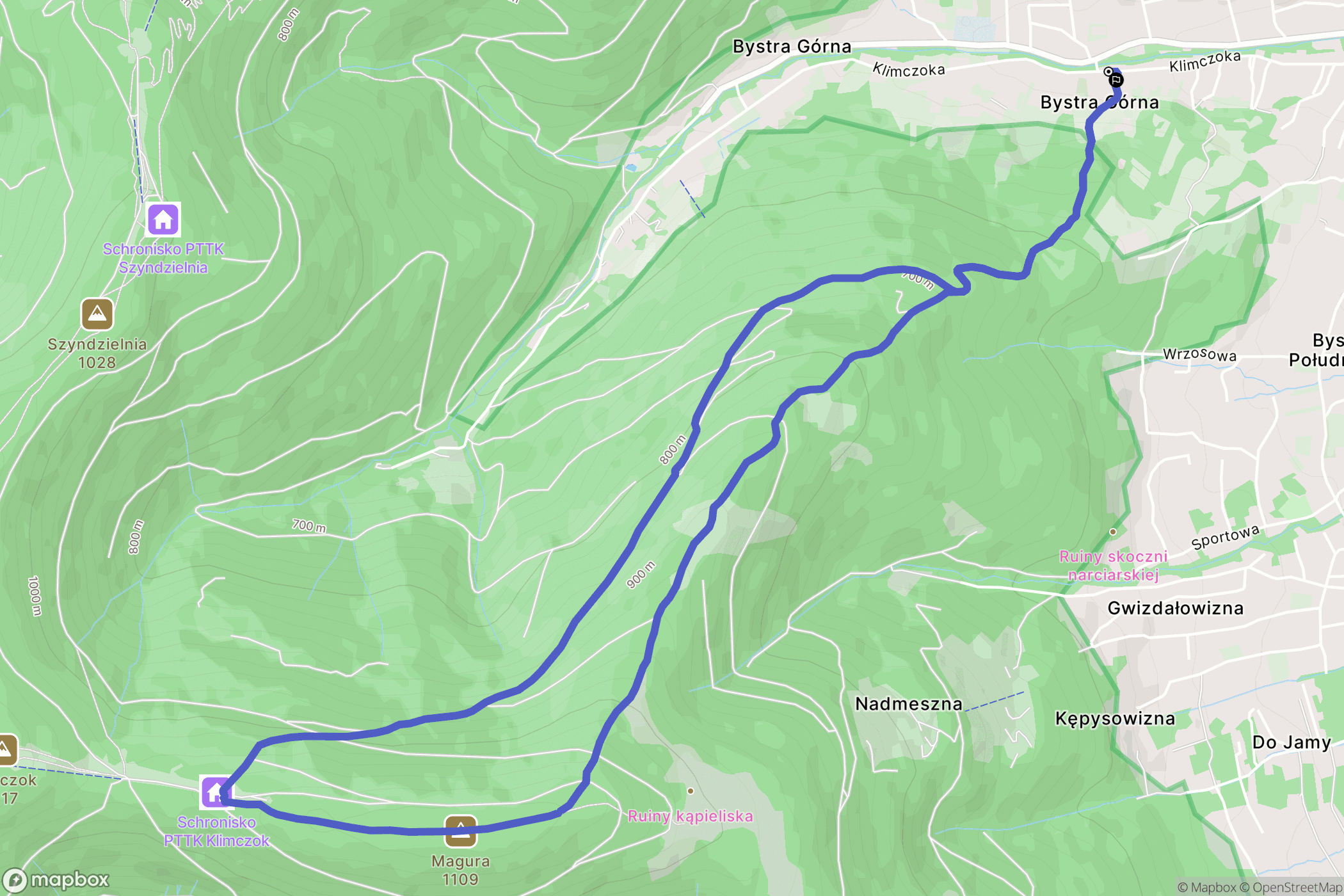1344x896 pixels.
Task: Click the partially visible peak icon at left edge
Action: pos(6,749)
